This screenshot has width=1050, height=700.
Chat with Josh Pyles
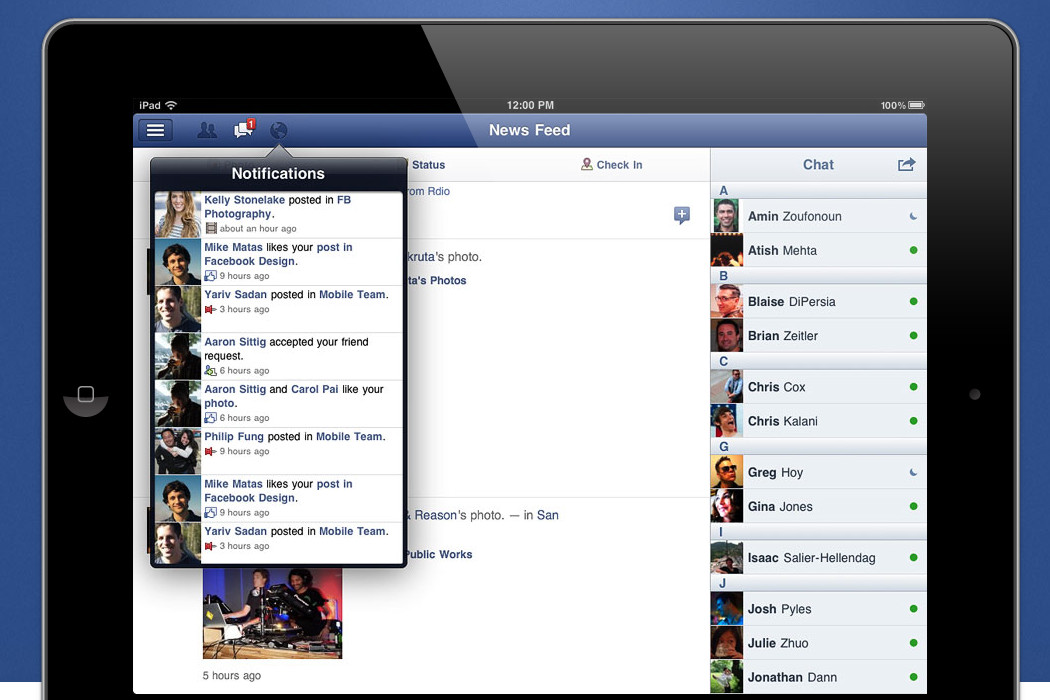[818, 609]
